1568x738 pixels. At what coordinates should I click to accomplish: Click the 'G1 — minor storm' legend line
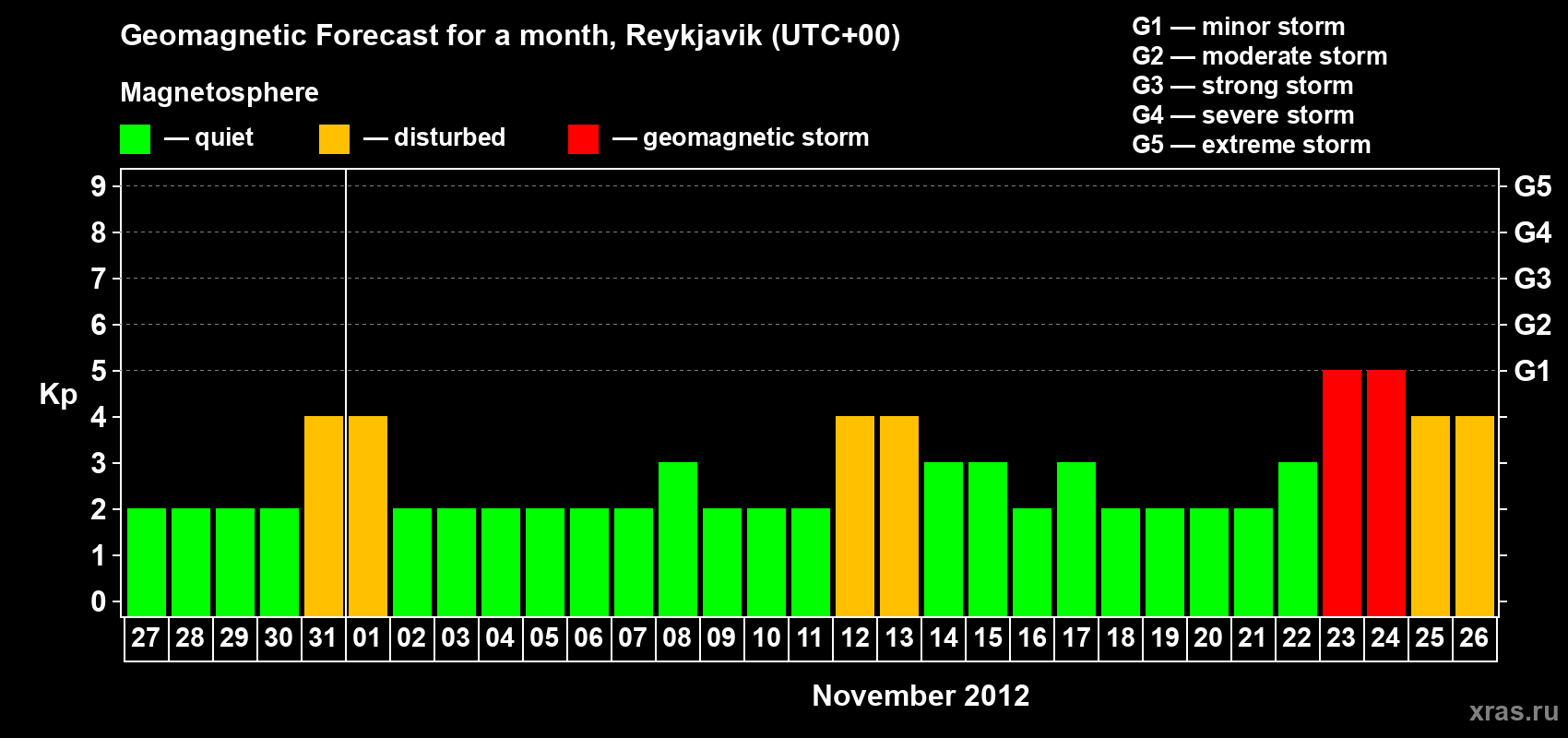pos(1239,27)
